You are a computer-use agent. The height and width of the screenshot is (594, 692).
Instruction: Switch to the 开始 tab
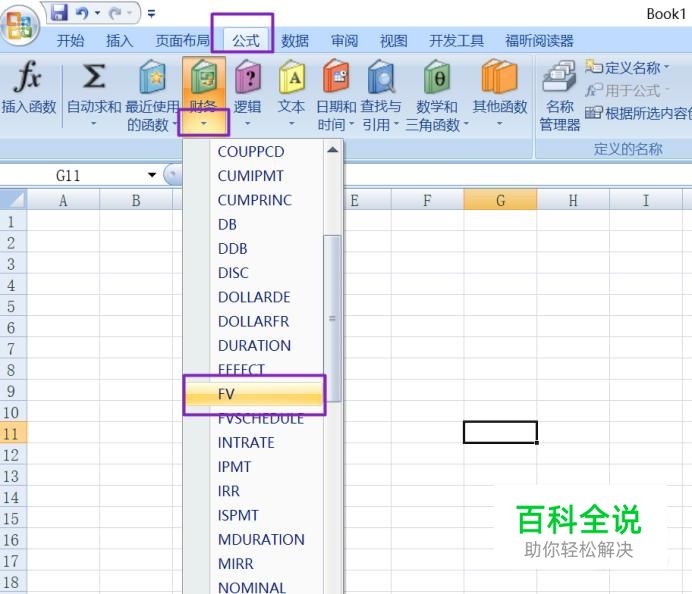[70, 41]
